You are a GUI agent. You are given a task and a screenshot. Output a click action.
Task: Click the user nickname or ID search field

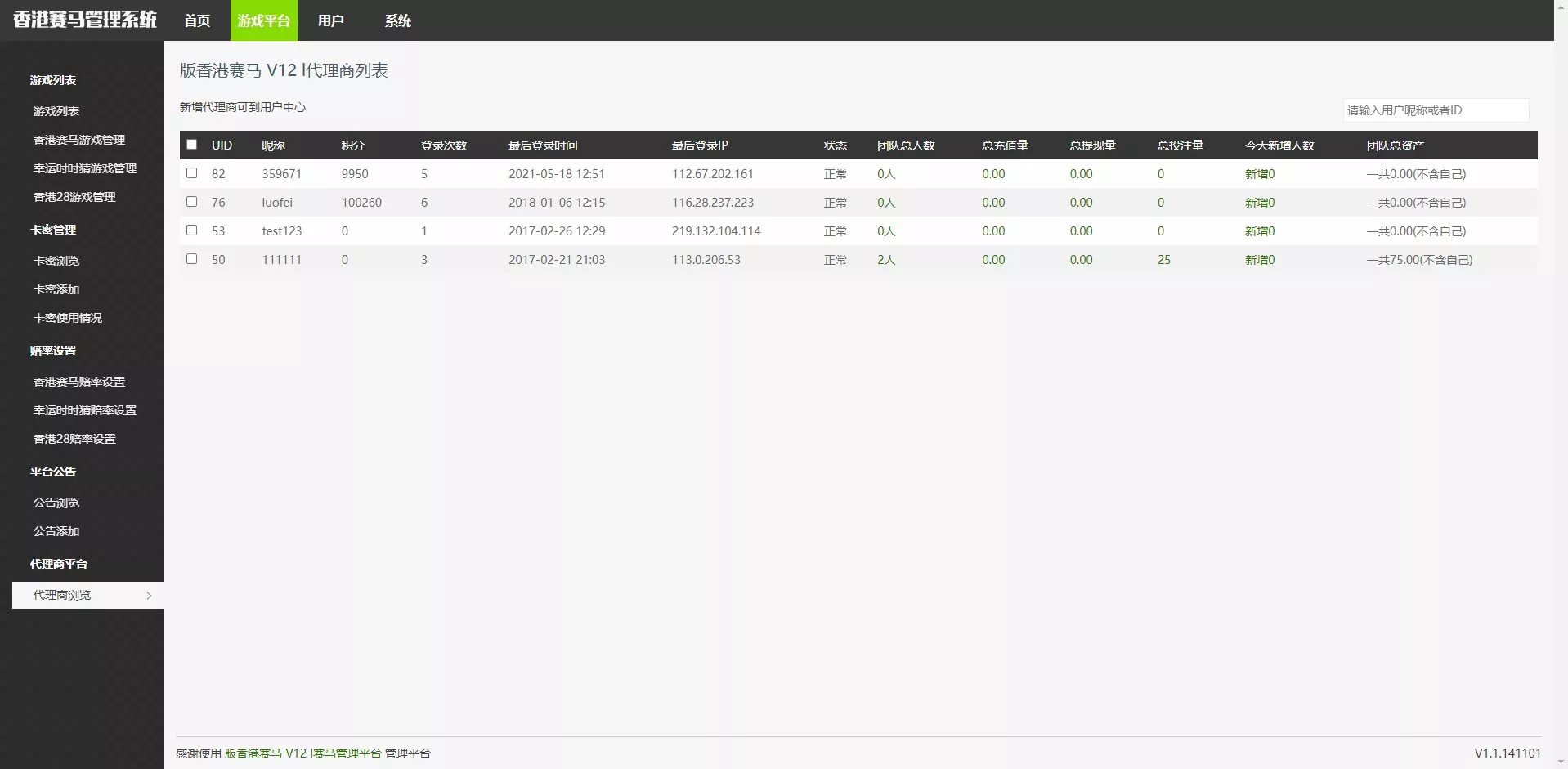click(x=1435, y=110)
